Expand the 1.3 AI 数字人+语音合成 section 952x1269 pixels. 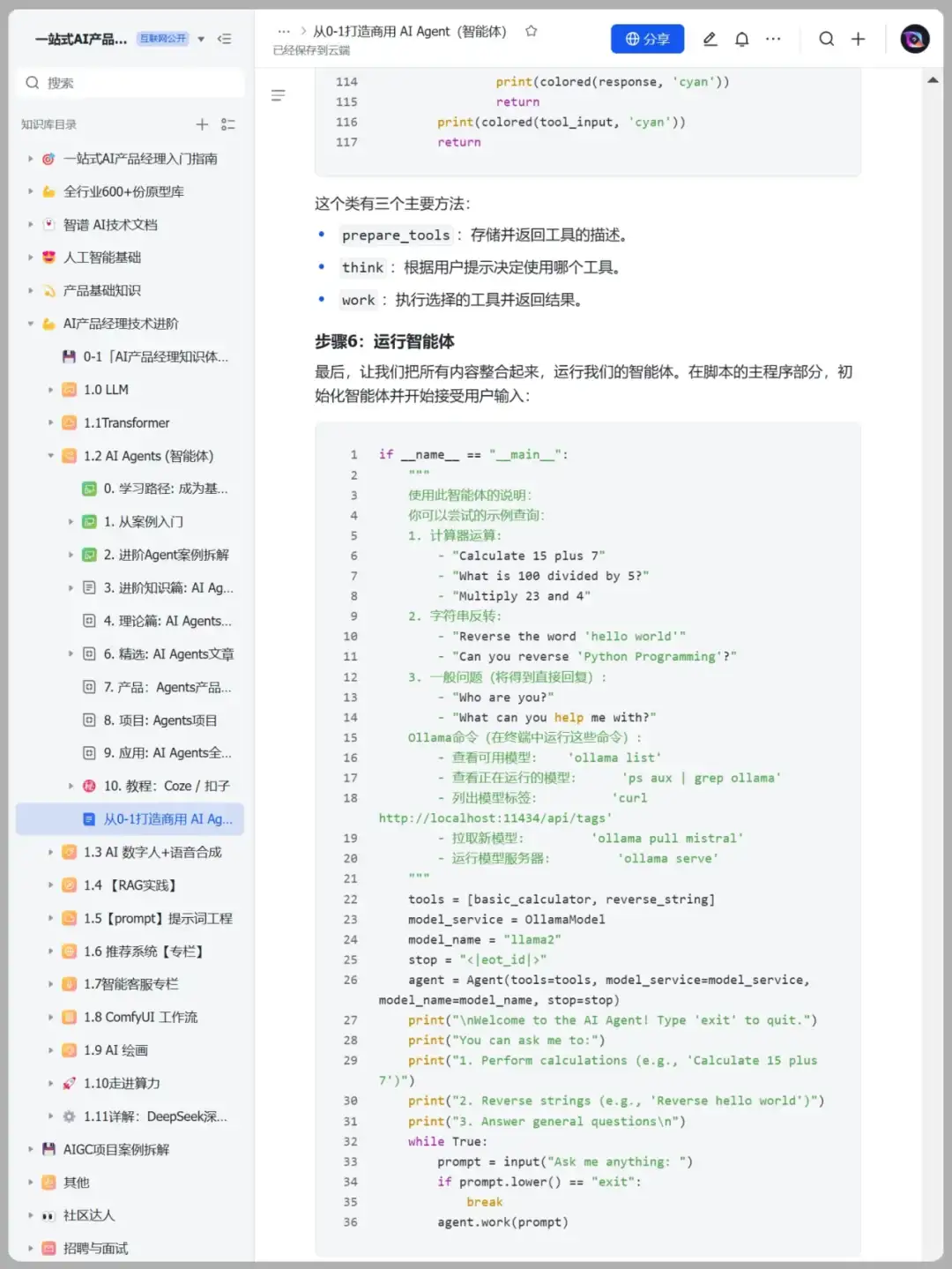point(50,852)
